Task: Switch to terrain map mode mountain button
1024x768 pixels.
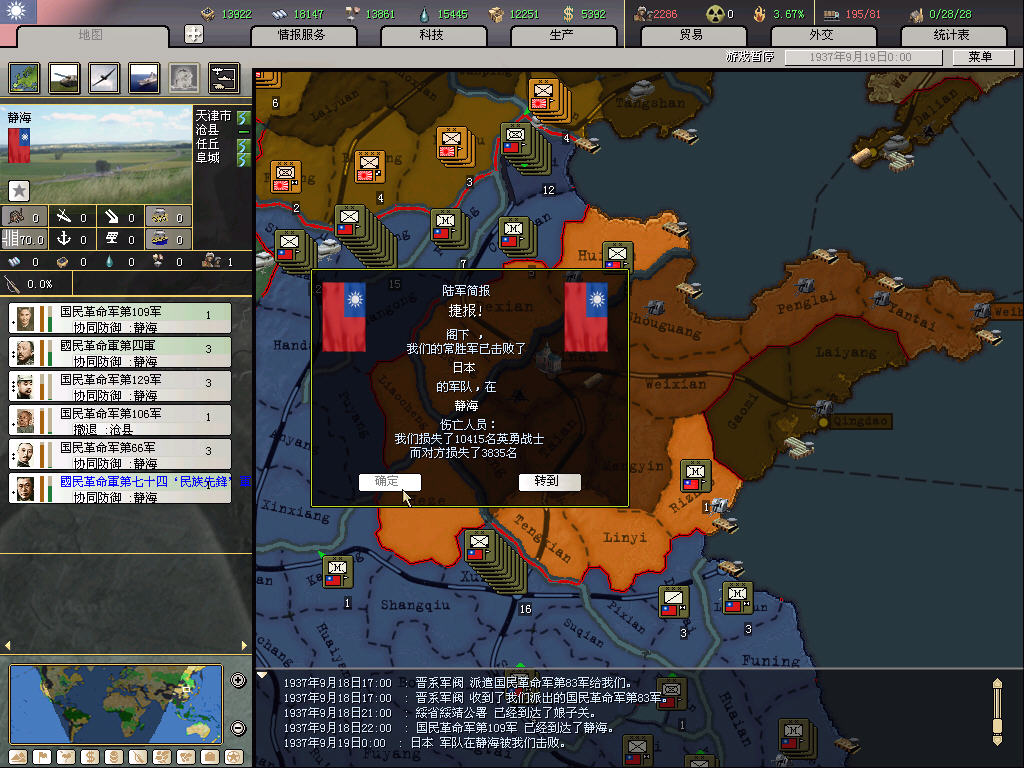Action: 18,757
